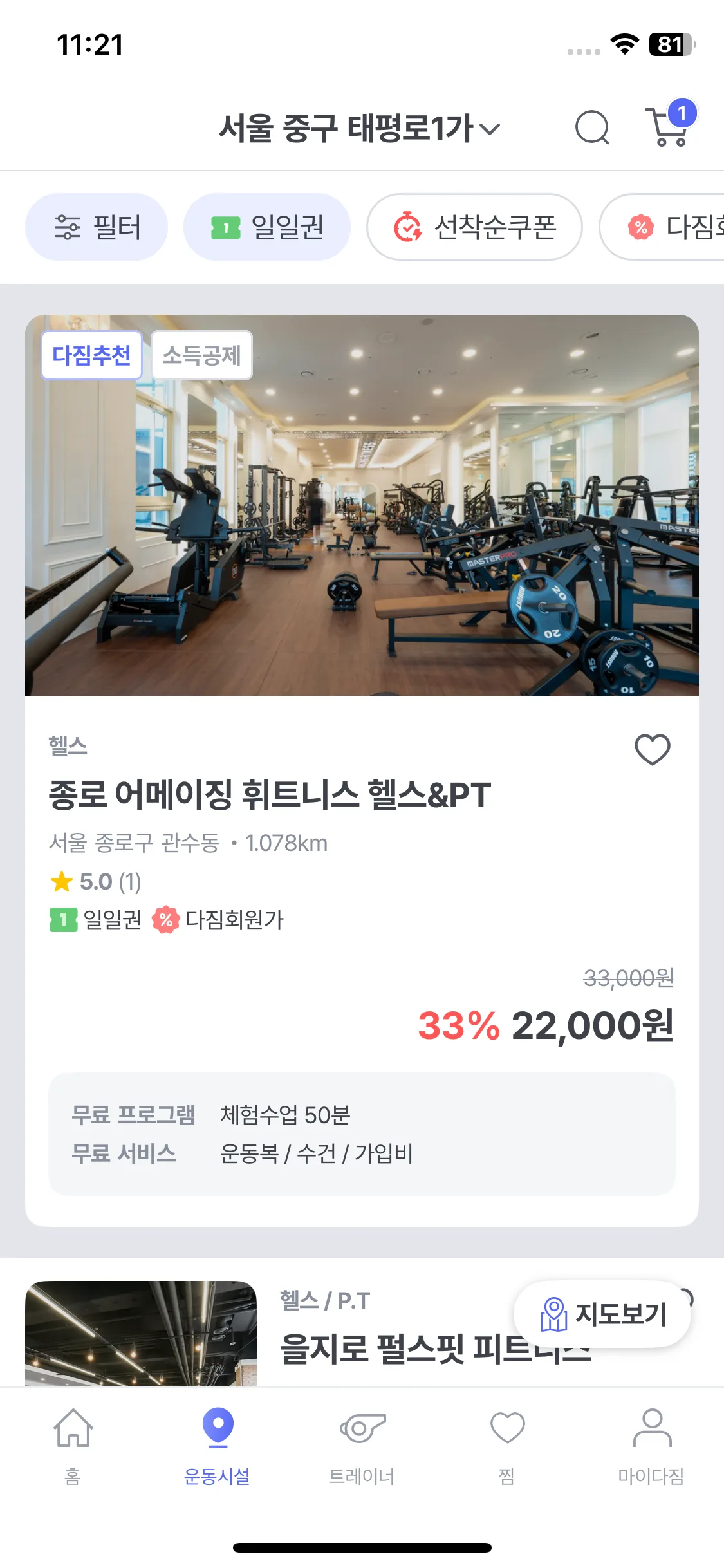The image size is (724, 1568).
Task: Open the 을지로 펄스핏 gym thumbnail
Action: coord(141,1332)
